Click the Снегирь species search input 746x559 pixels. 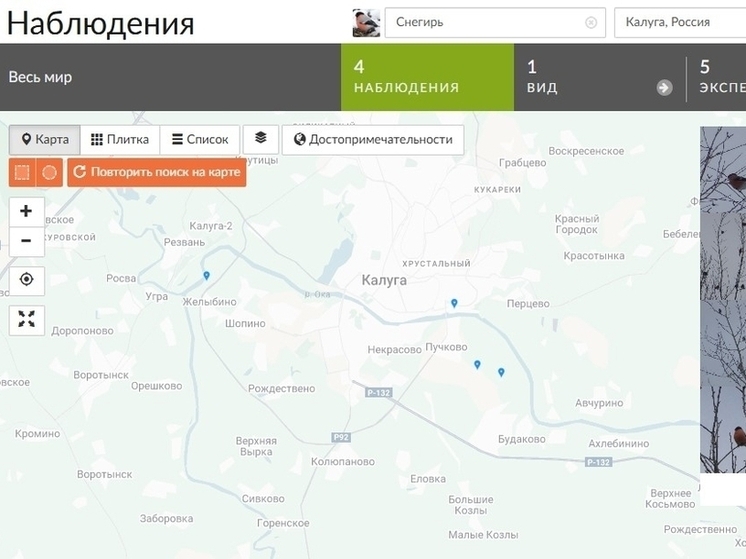495,22
